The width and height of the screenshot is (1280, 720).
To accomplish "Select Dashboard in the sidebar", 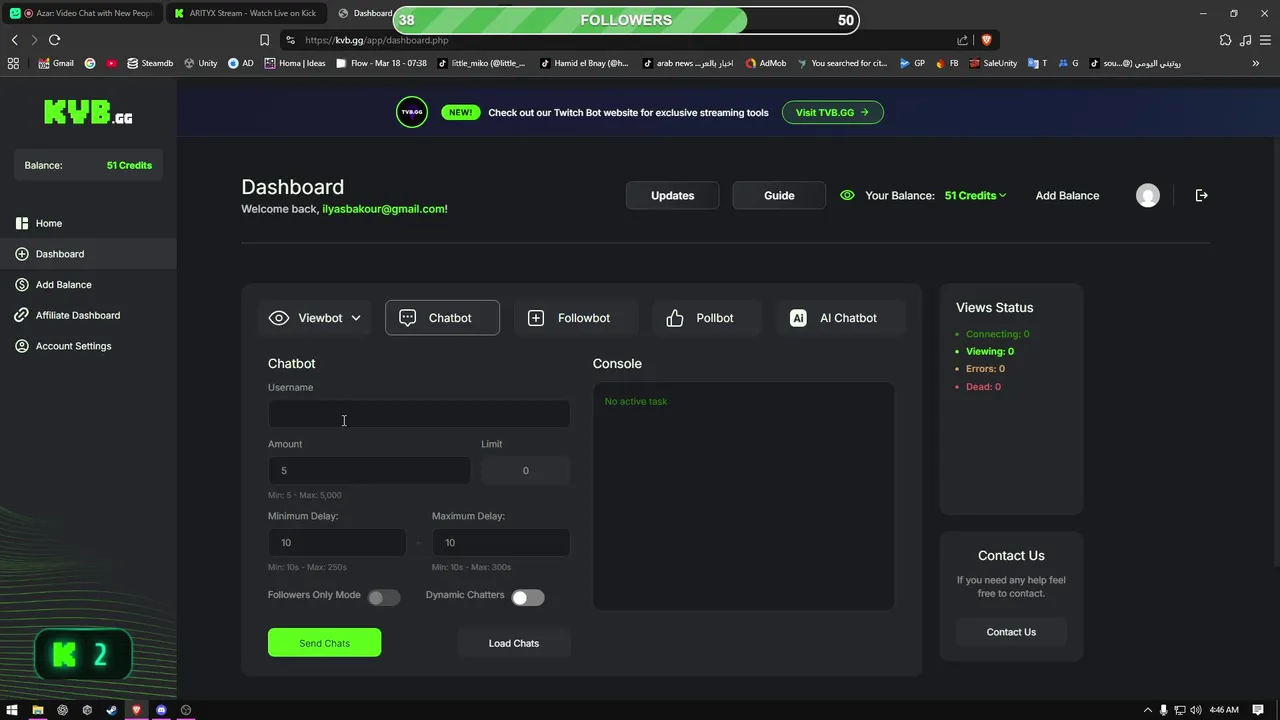I will (88, 254).
